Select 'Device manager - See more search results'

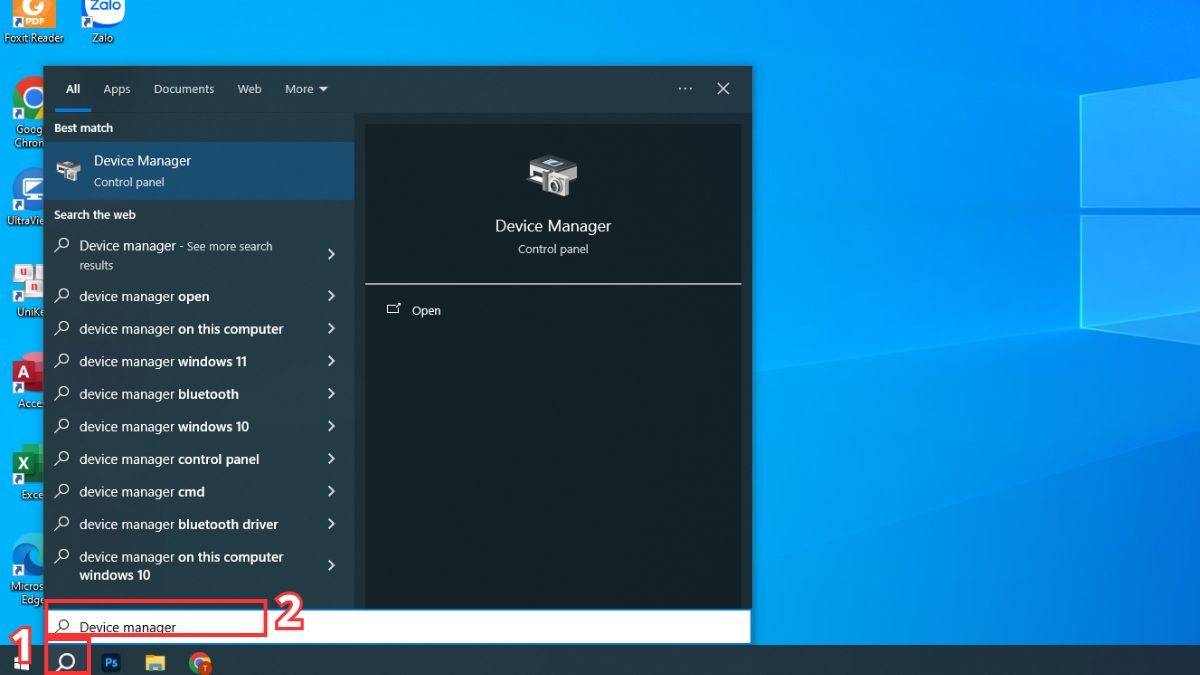pyautogui.click(x=199, y=255)
